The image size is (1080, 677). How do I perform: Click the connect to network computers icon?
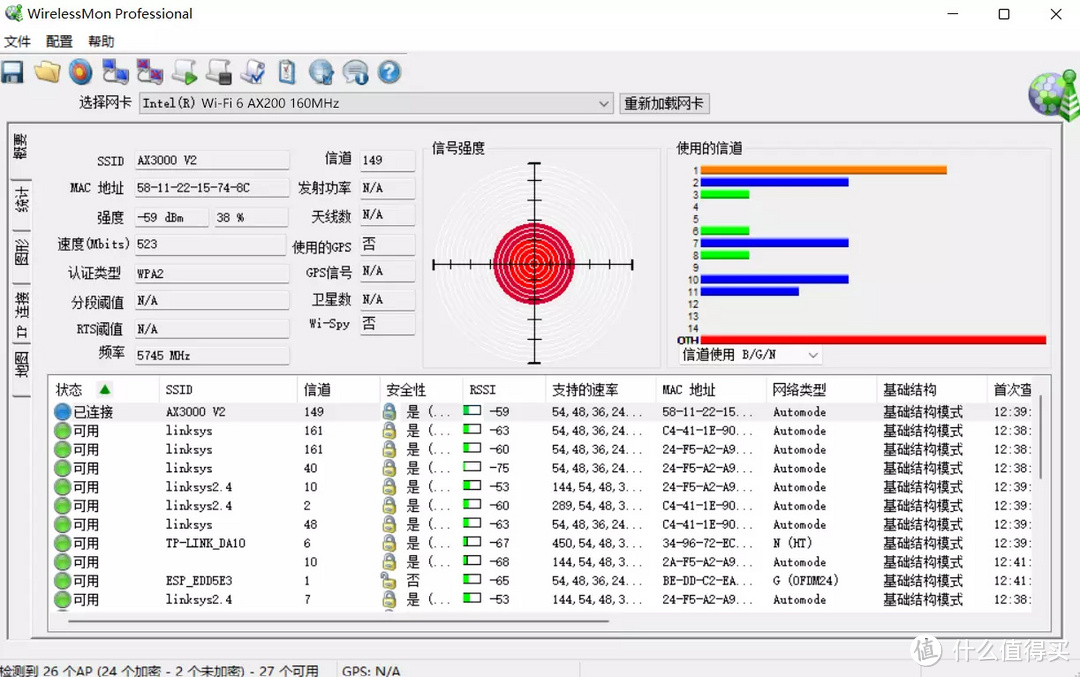pos(116,72)
